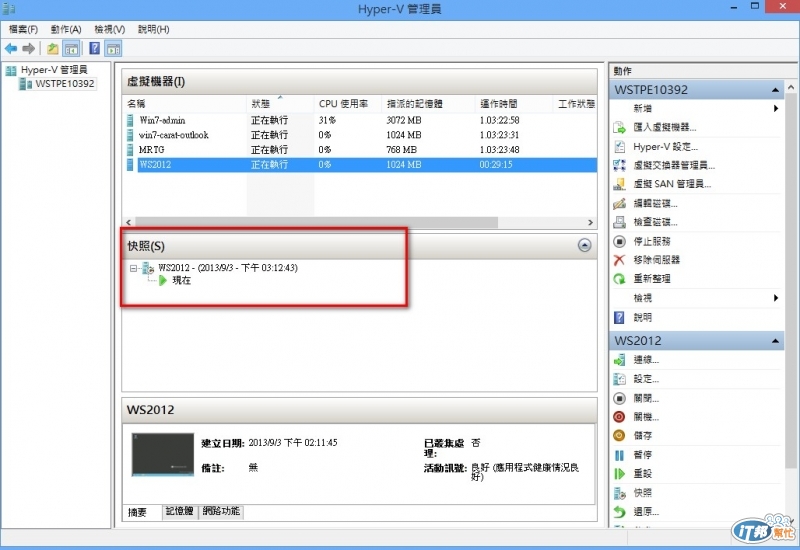Click the import virtual machine icon
Viewport: 800px width, 550px height.
(x=619, y=128)
